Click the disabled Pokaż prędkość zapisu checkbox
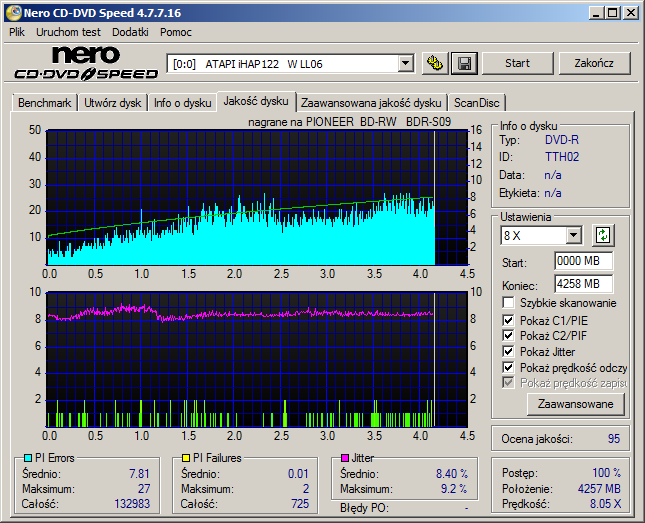Viewport: 645px width, 523px height. (508, 383)
